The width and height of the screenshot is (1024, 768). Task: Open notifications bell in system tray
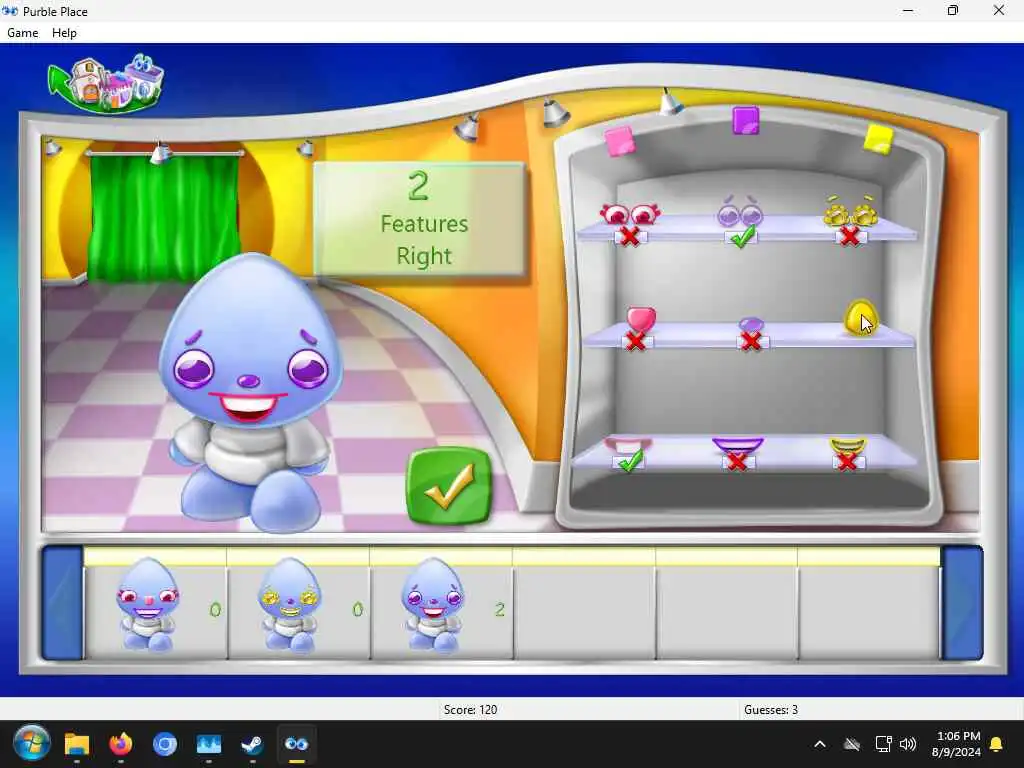tap(997, 744)
